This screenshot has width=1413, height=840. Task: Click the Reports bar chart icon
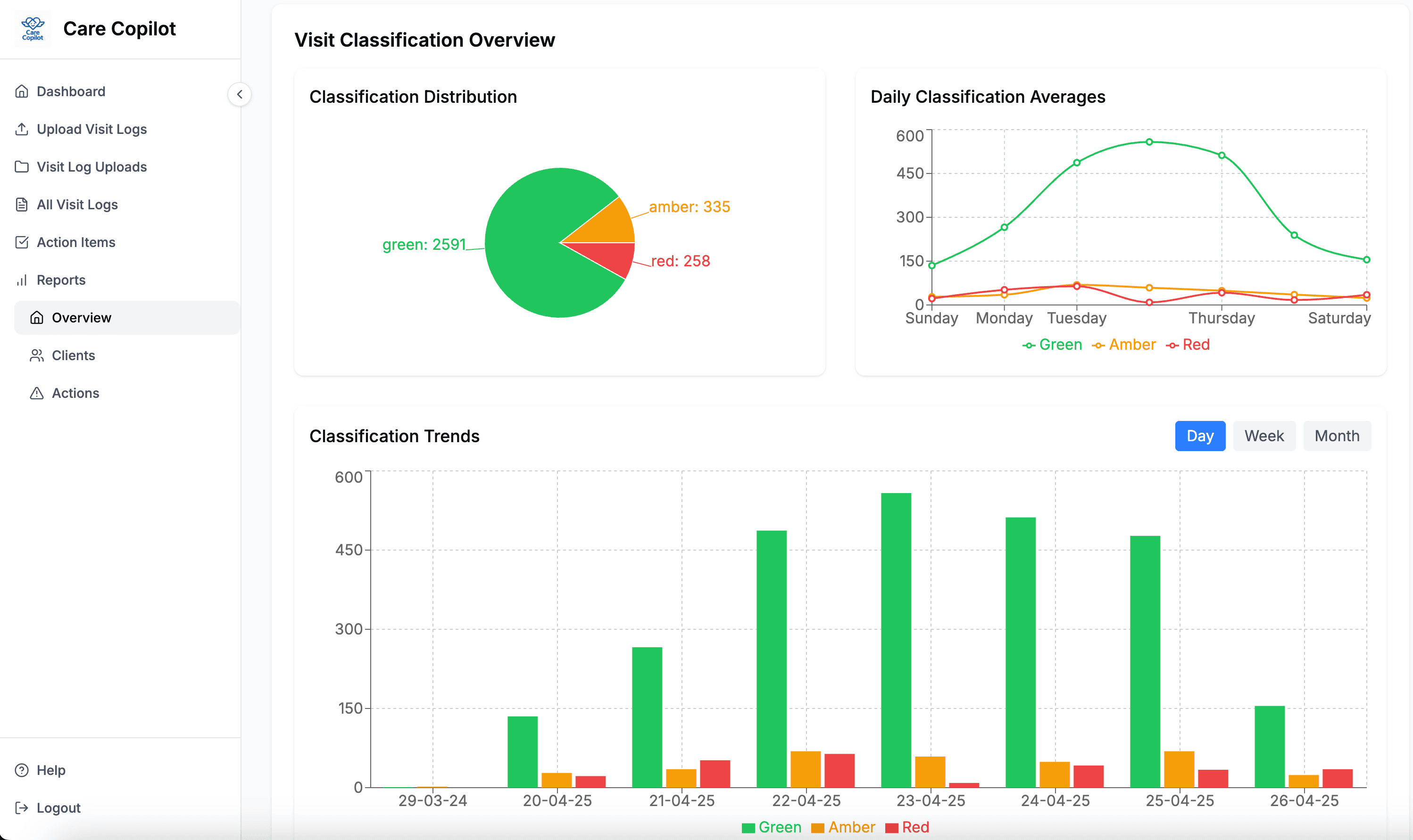(22, 280)
